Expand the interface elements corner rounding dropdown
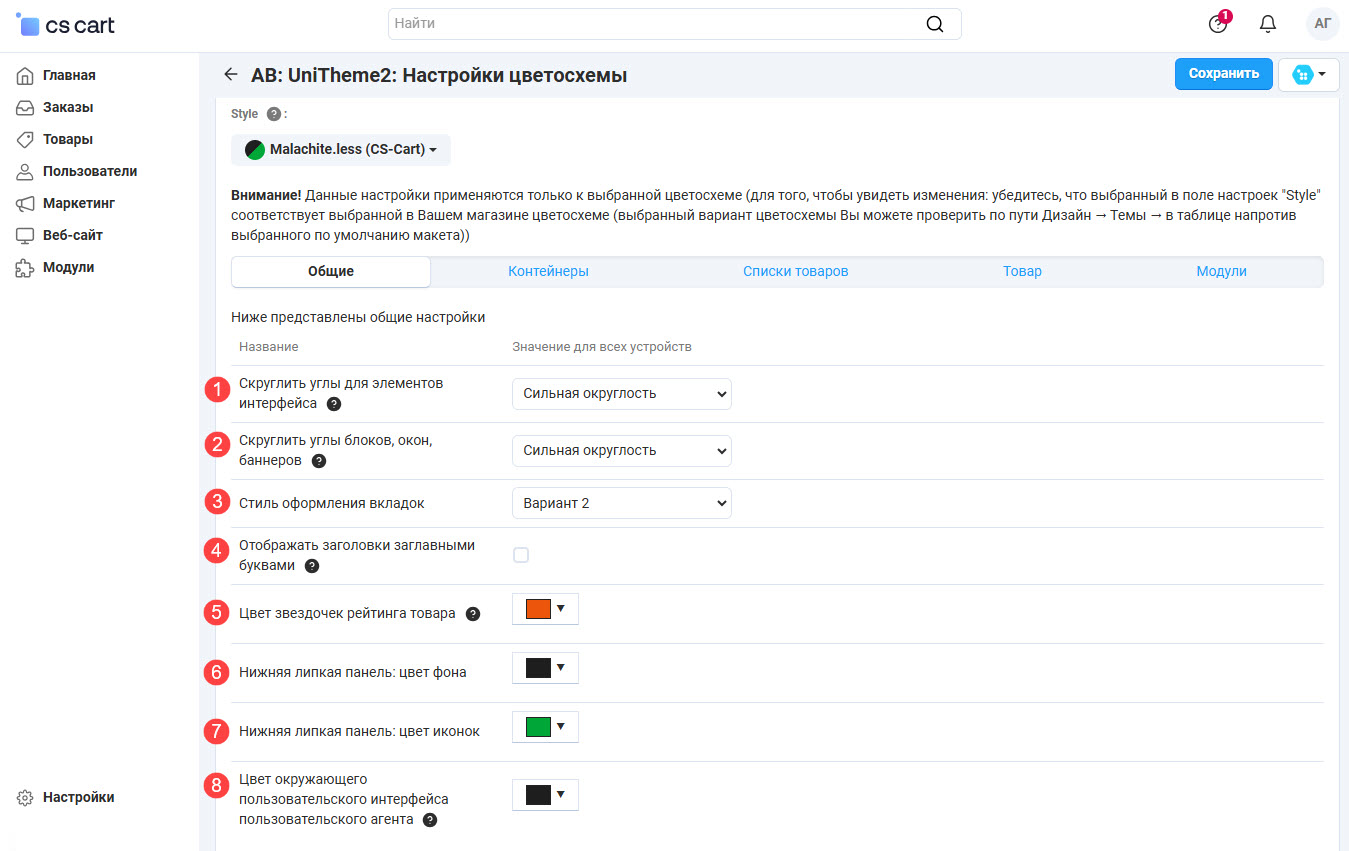The image size is (1349, 851). [621, 394]
